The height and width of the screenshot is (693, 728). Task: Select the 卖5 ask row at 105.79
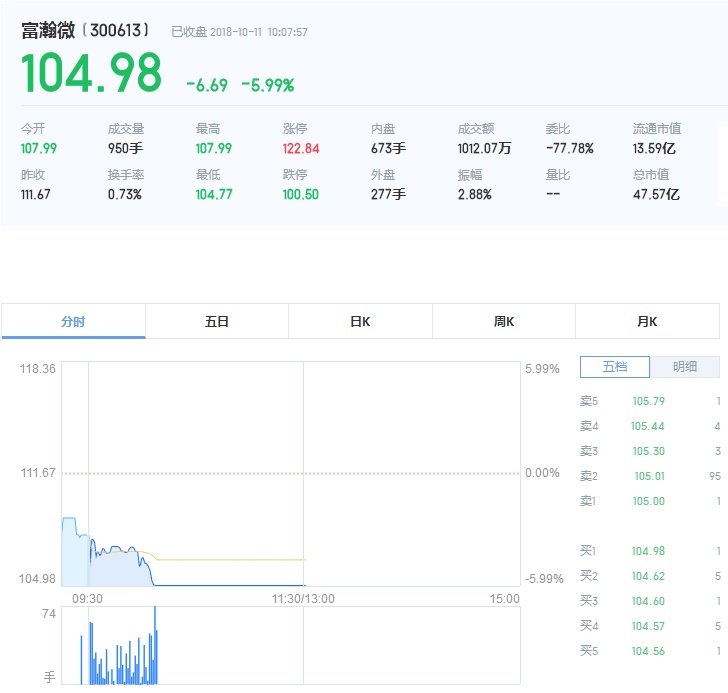coord(649,401)
